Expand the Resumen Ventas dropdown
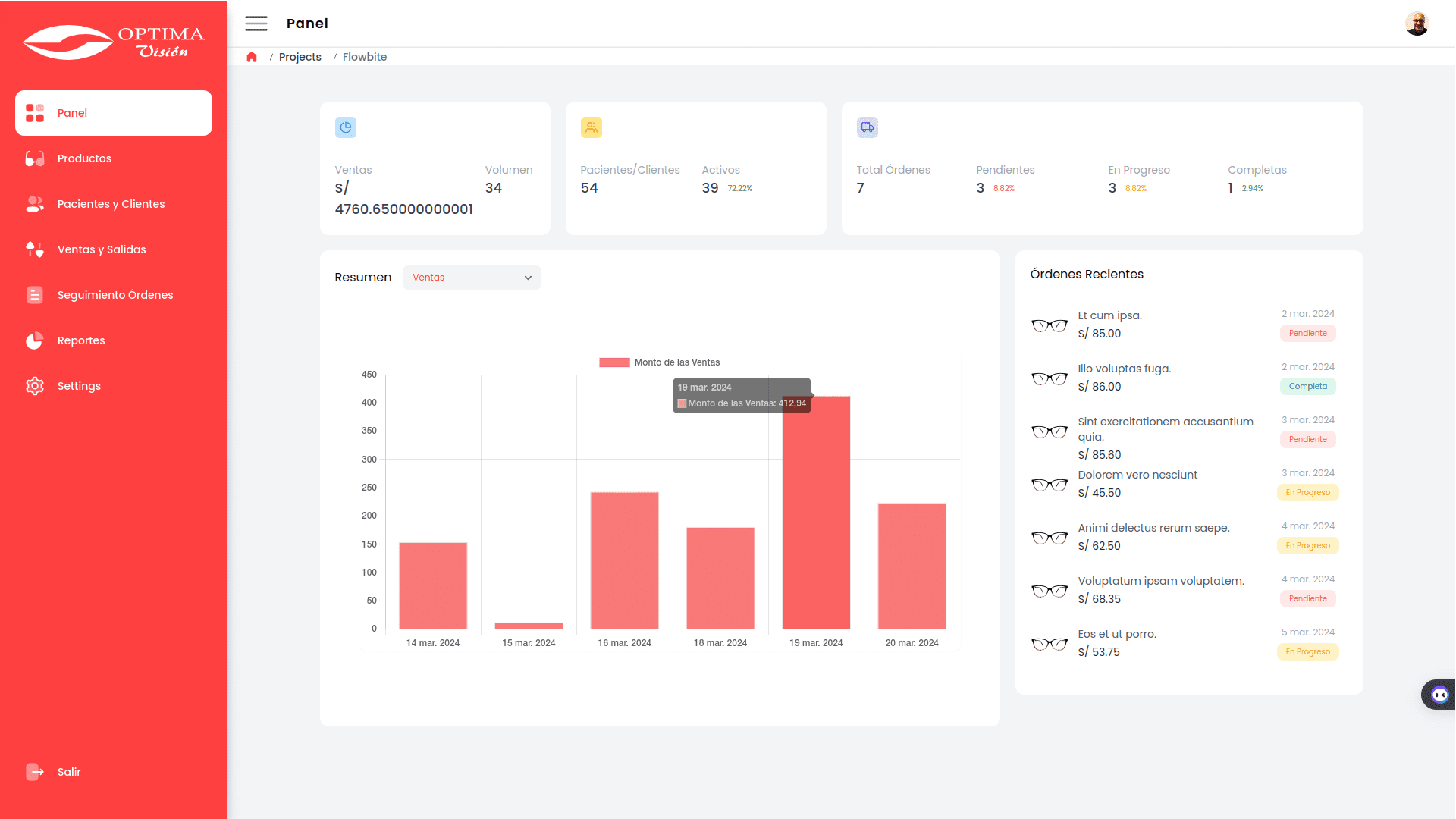 pyautogui.click(x=472, y=278)
